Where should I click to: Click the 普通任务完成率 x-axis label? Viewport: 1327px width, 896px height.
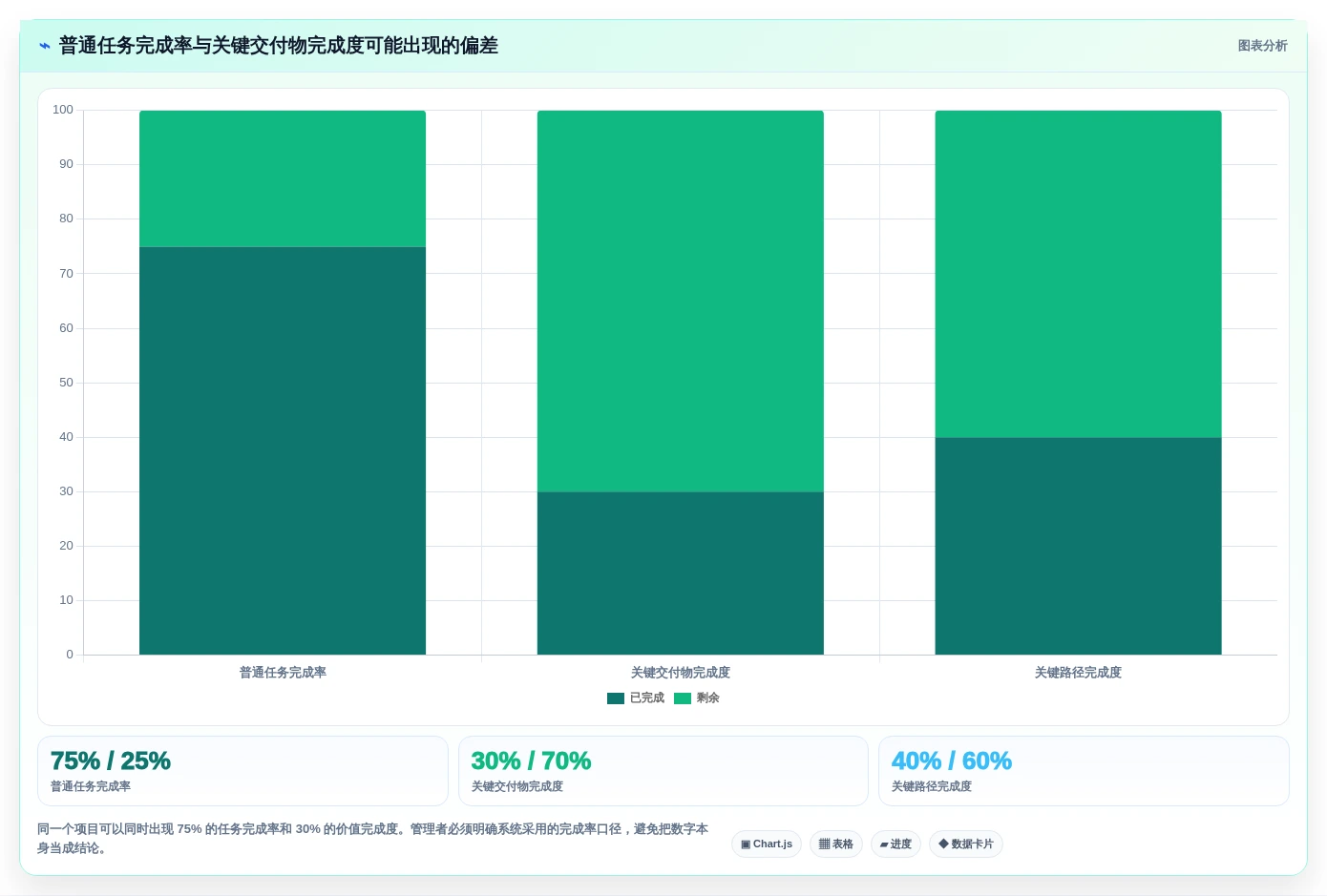(x=283, y=673)
